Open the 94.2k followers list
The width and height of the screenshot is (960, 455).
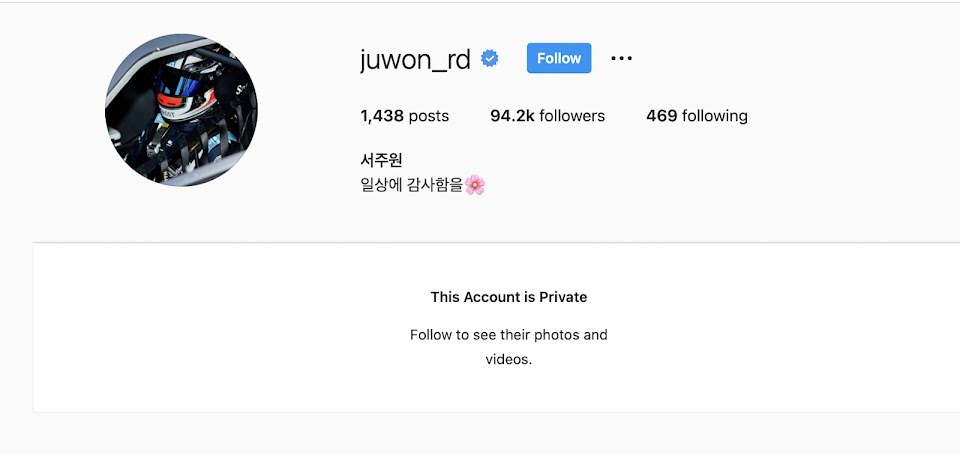point(547,116)
